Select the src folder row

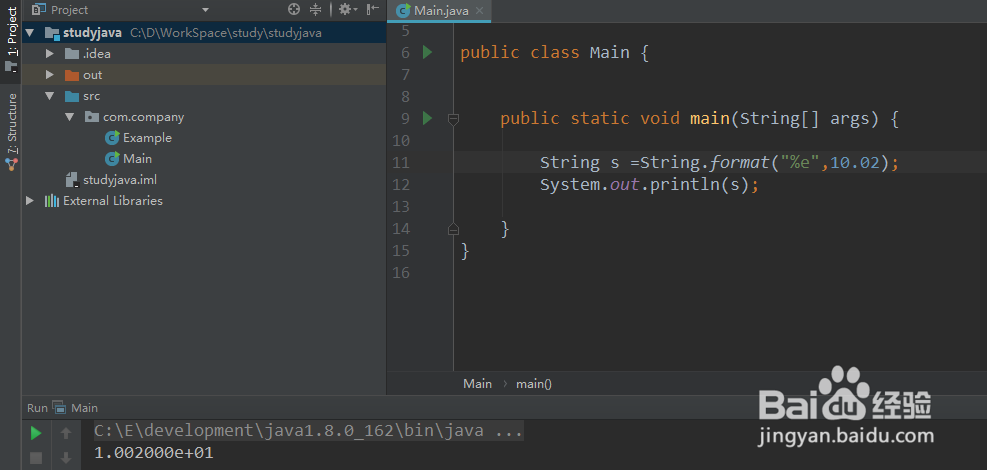coord(204,96)
